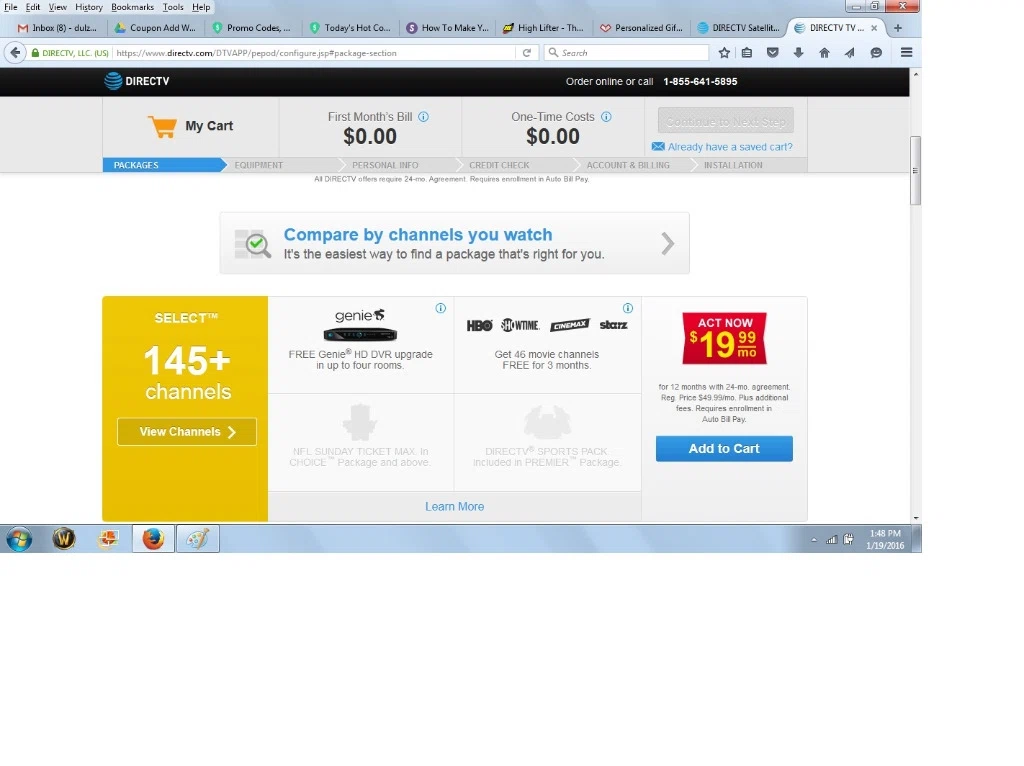This screenshot has width=1024, height=766.
Task: Open a new tab with the plus button
Action: [898, 28]
